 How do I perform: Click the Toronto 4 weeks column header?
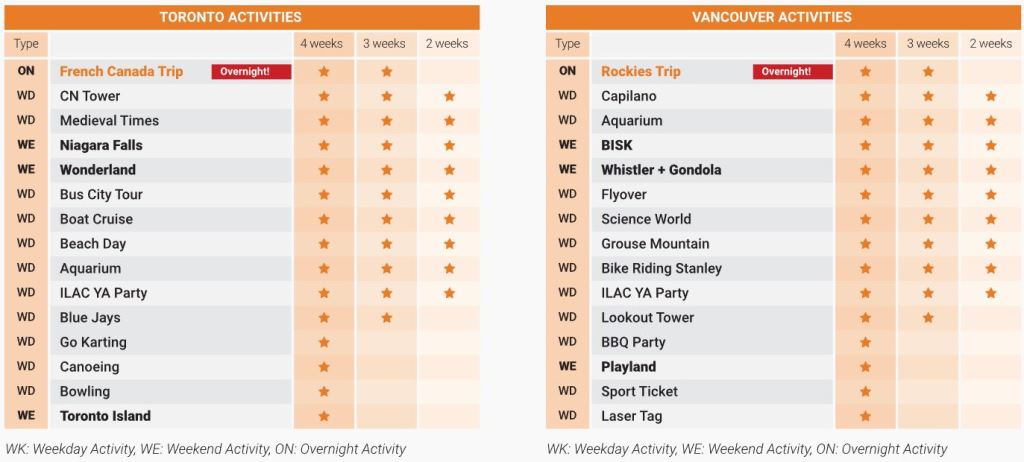pyautogui.click(x=324, y=44)
